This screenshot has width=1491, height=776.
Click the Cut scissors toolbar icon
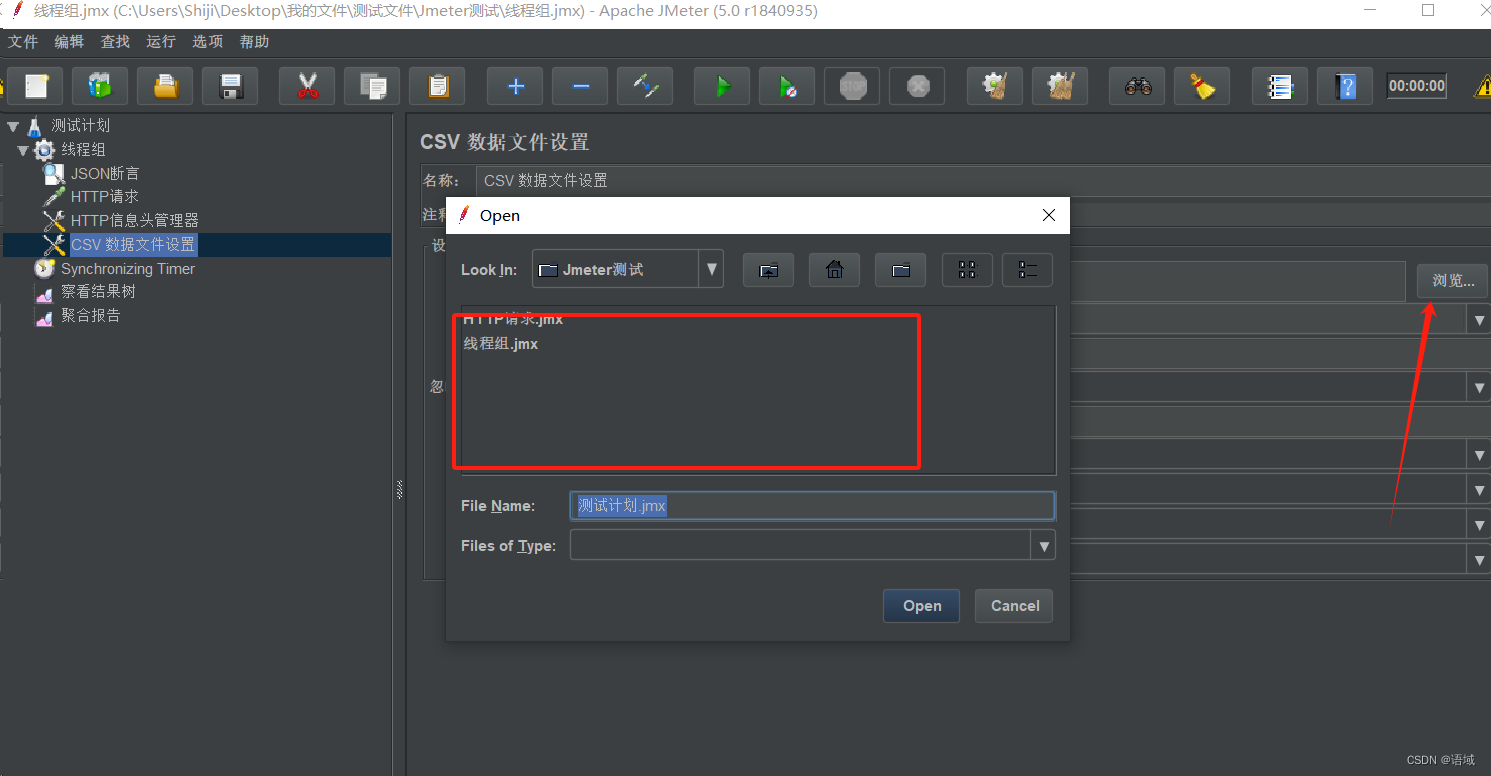pos(307,86)
